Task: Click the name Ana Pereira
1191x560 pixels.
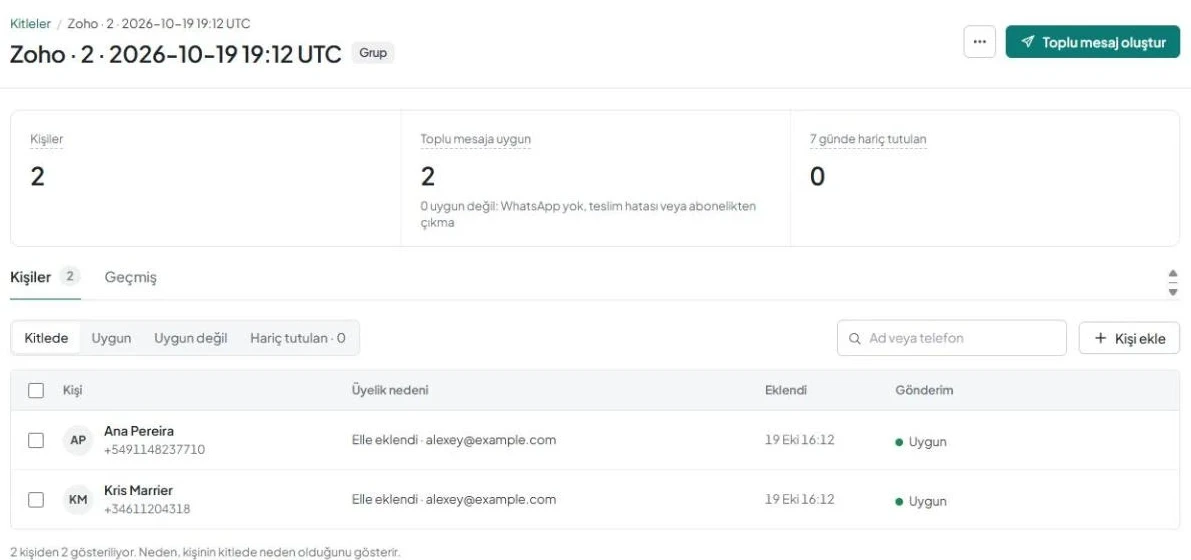Action: [x=139, y=431]
